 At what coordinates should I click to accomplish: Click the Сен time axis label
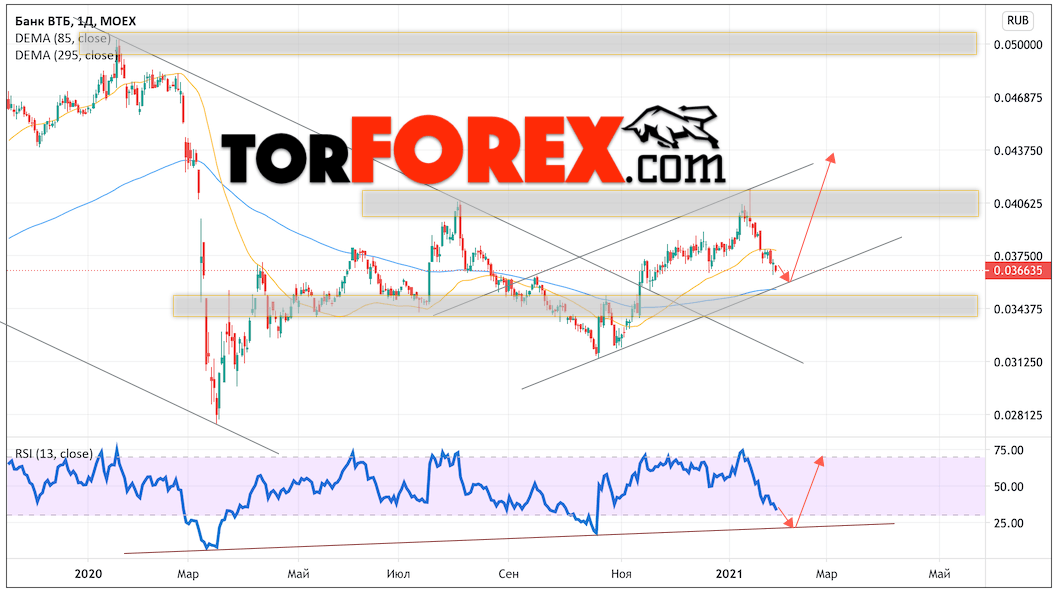point(508,574)
